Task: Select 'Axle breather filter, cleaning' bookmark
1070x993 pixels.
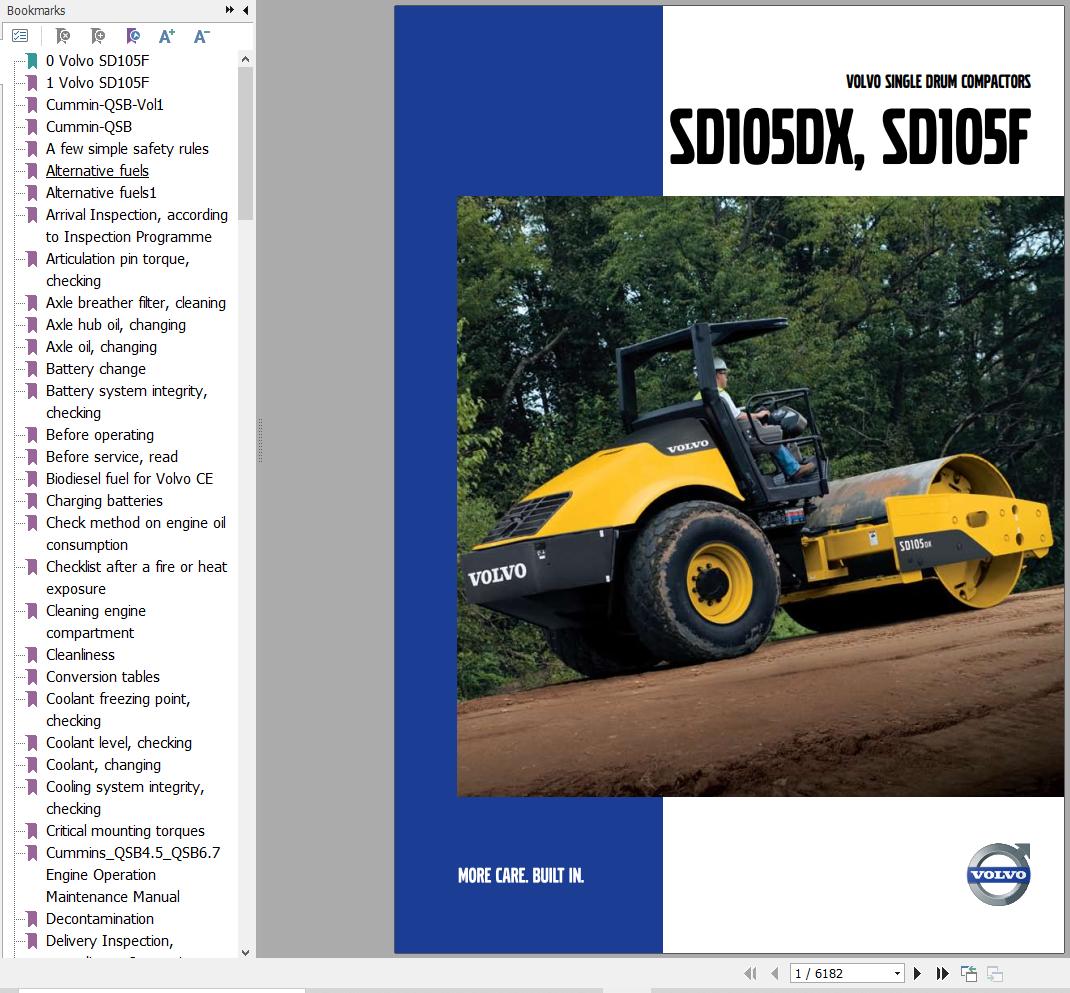Action: tap(136, 303)
